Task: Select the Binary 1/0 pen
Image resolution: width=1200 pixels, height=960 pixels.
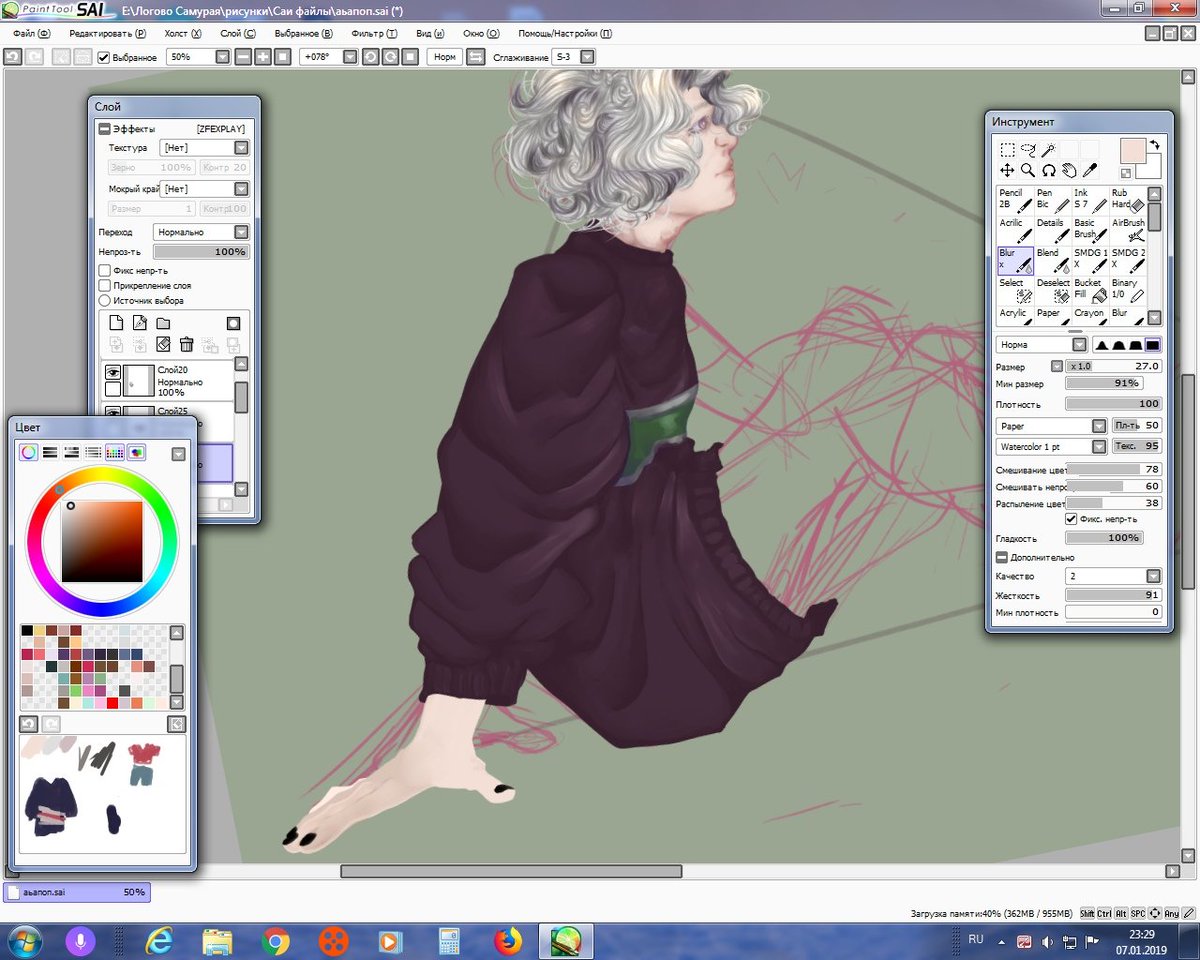Action: (x=1128, y=290)
